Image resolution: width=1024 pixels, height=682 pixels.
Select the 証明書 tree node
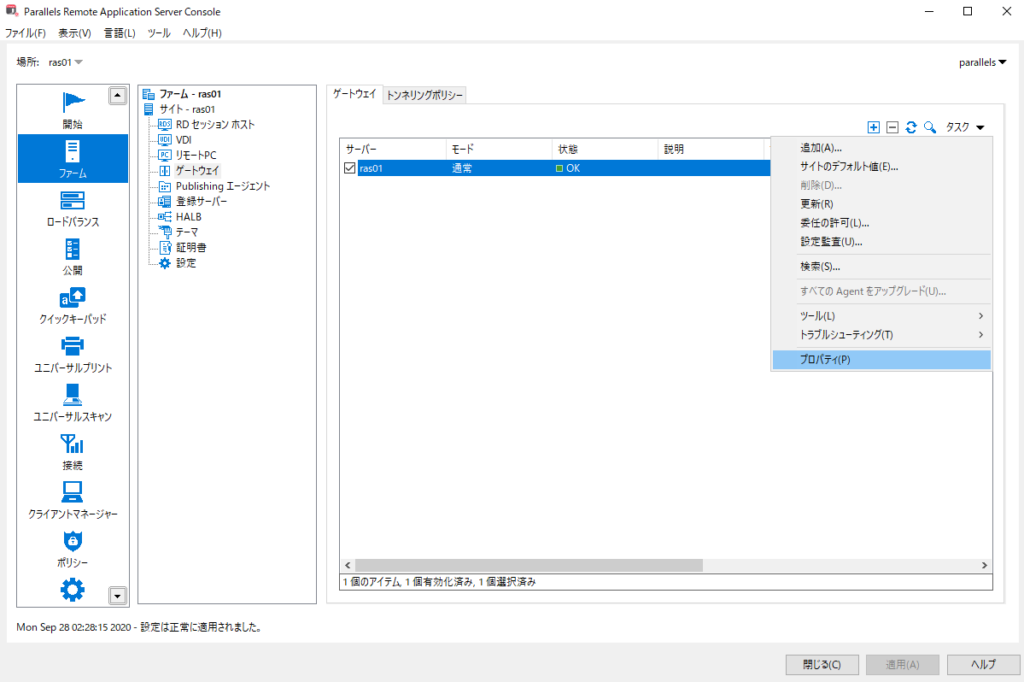[x=191, y=248]
